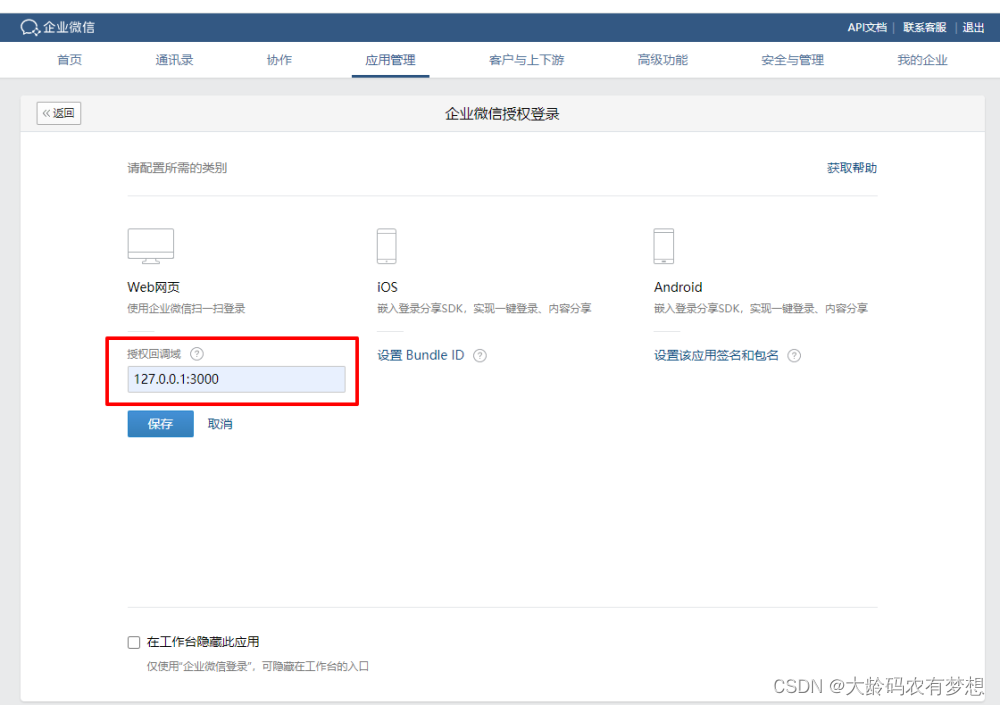Click the iOS heading text
Viewport: 1000px width, 705px height.
click(x=387, y=287)
